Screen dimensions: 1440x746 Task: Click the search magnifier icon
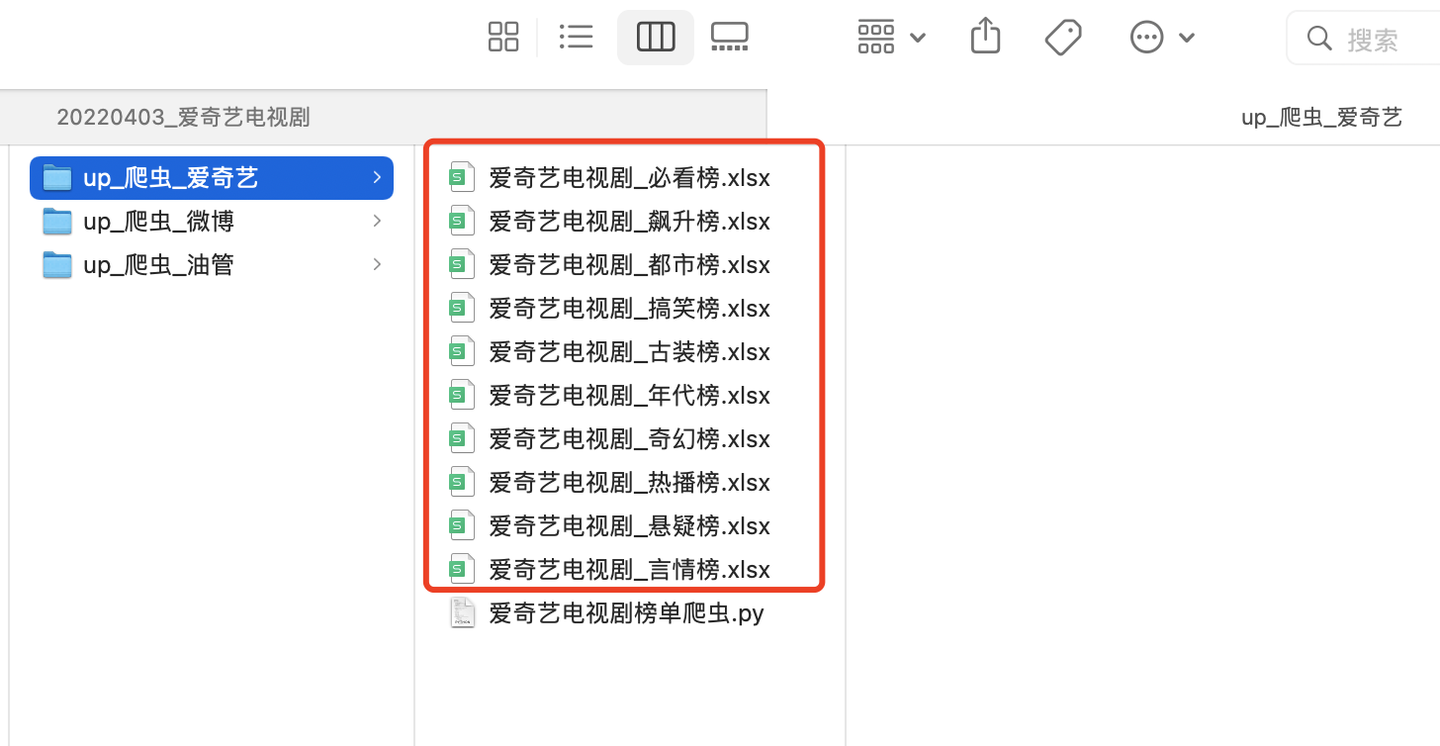(1320, 39)
